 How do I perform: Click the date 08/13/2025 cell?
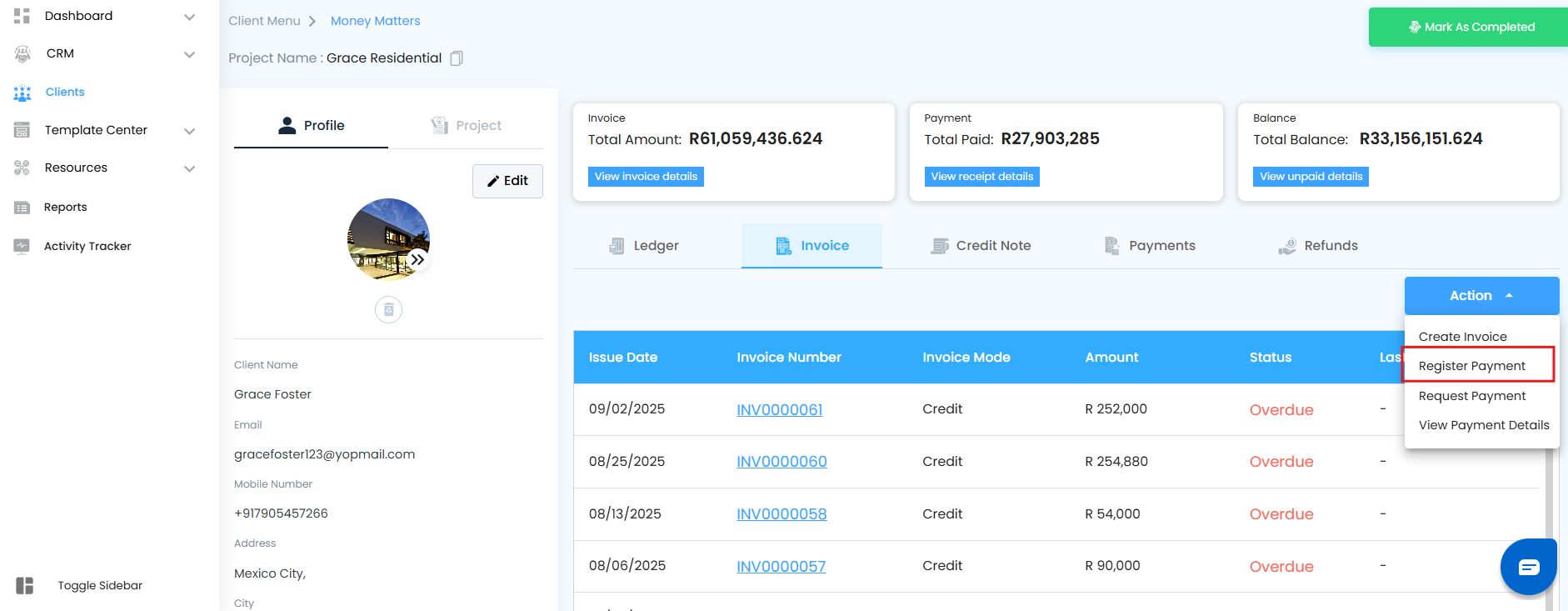[625, 514]
